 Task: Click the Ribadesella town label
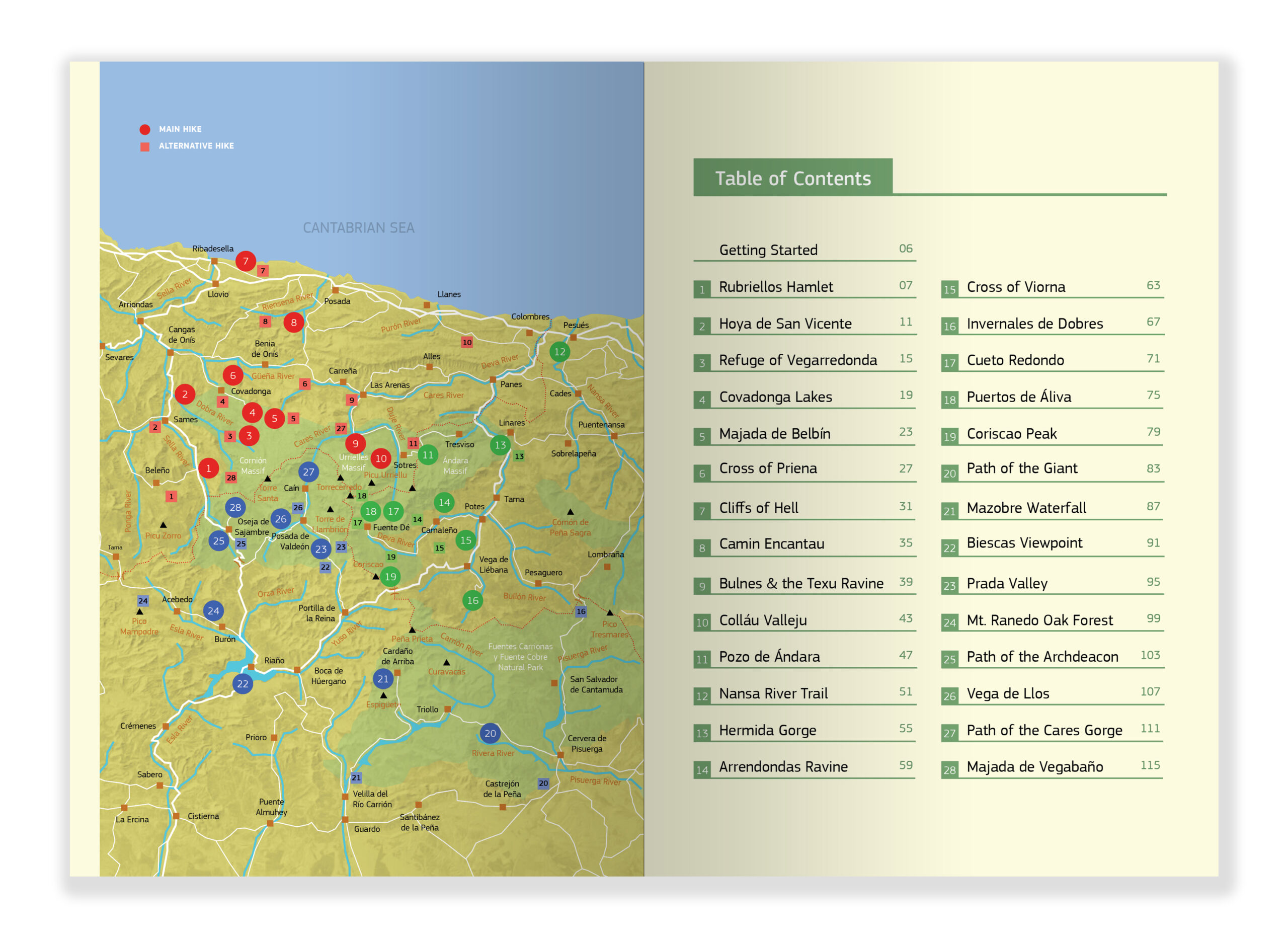click(x=213, y=249)
